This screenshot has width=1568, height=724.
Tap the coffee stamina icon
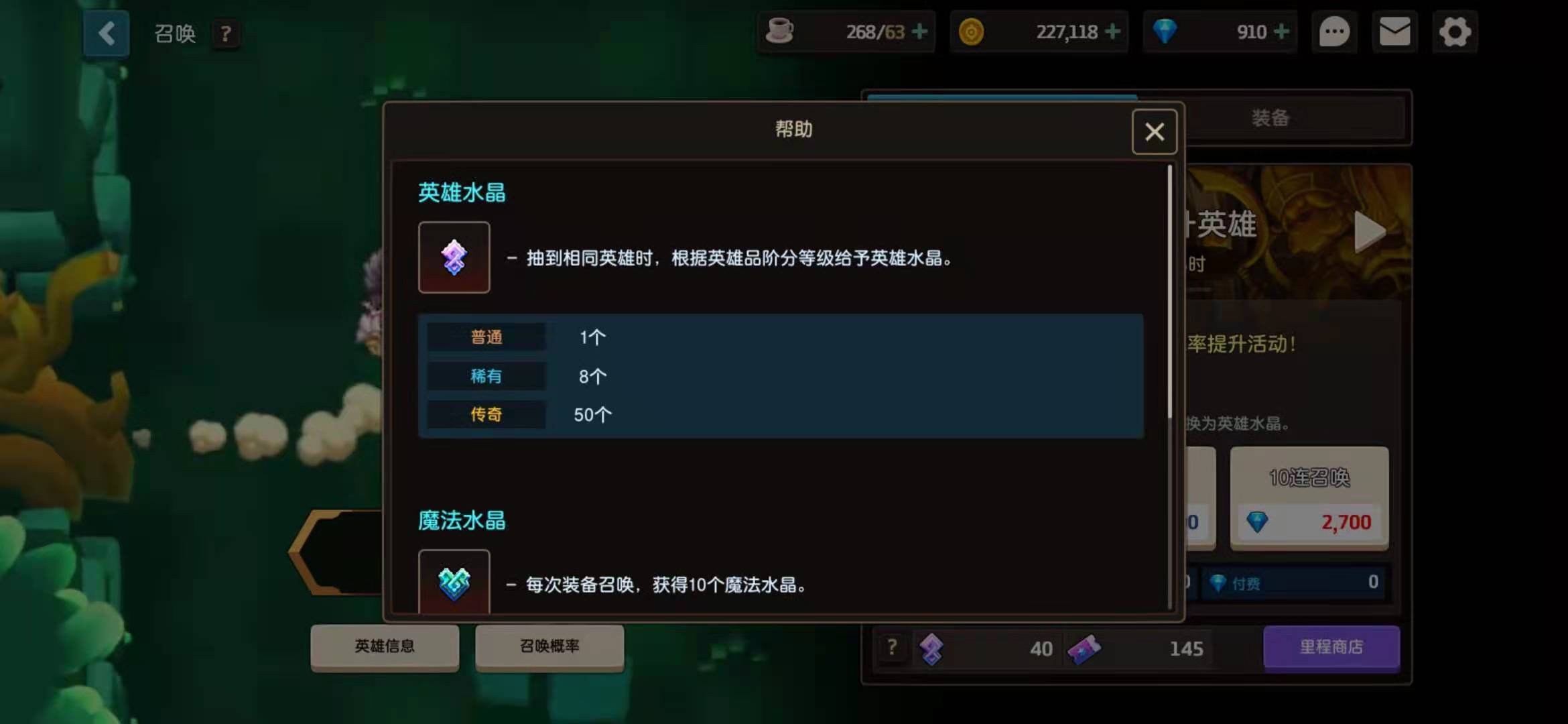tap(779, 32)
